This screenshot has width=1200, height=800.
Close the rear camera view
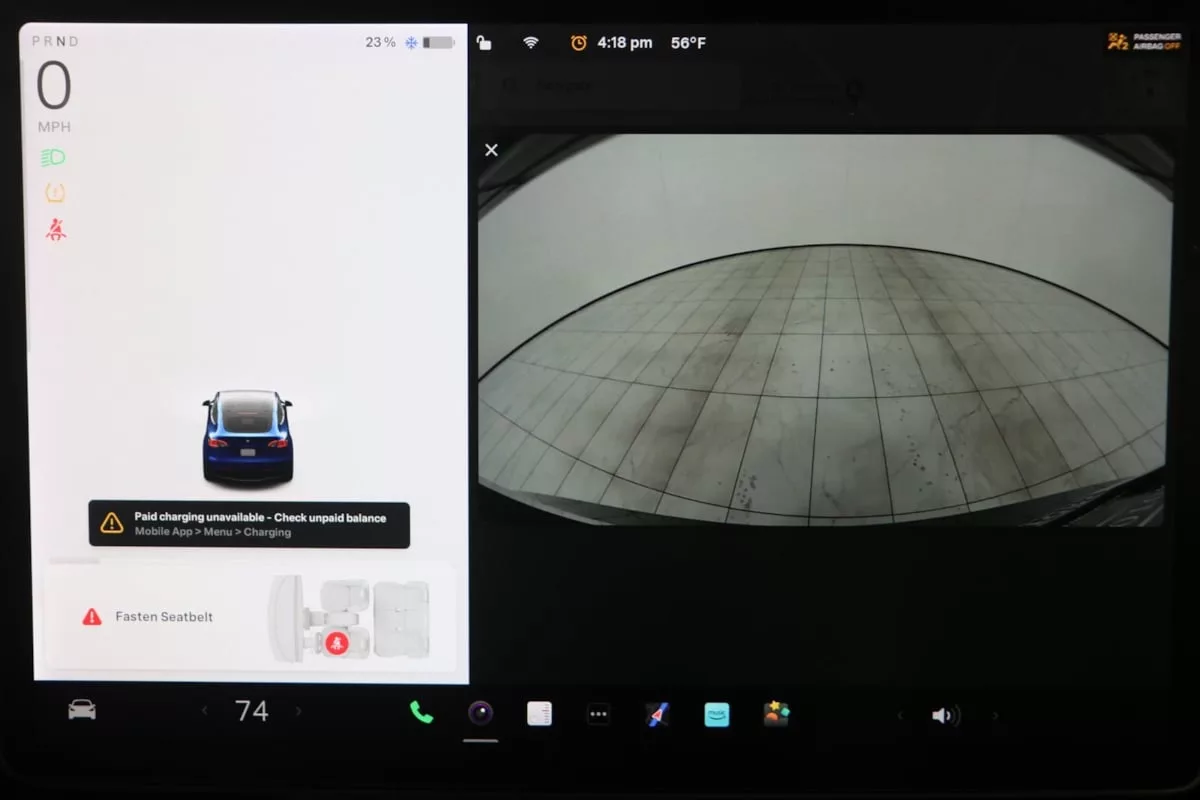coord(491,150)
